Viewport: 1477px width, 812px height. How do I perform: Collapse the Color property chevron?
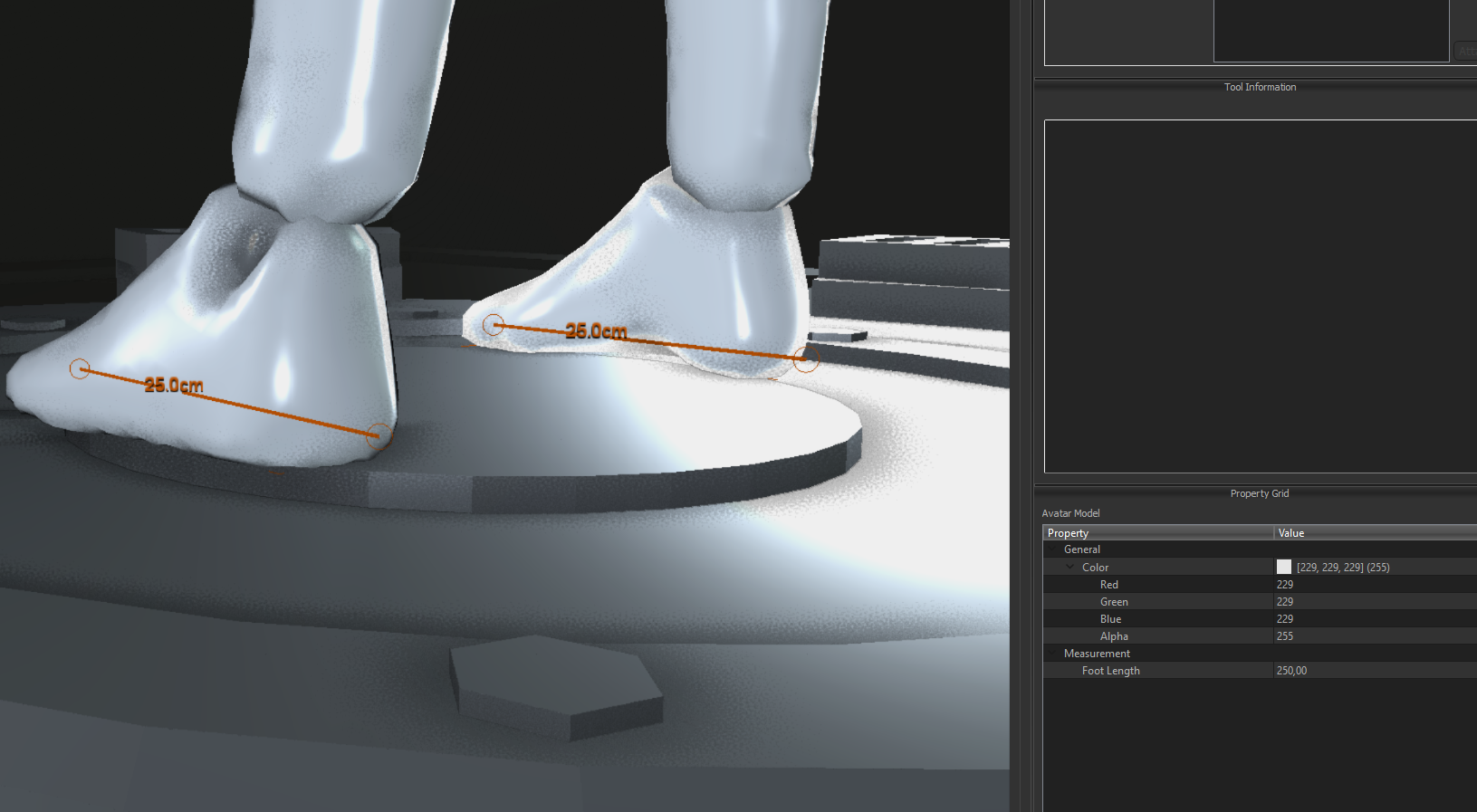coord(1070,568)
